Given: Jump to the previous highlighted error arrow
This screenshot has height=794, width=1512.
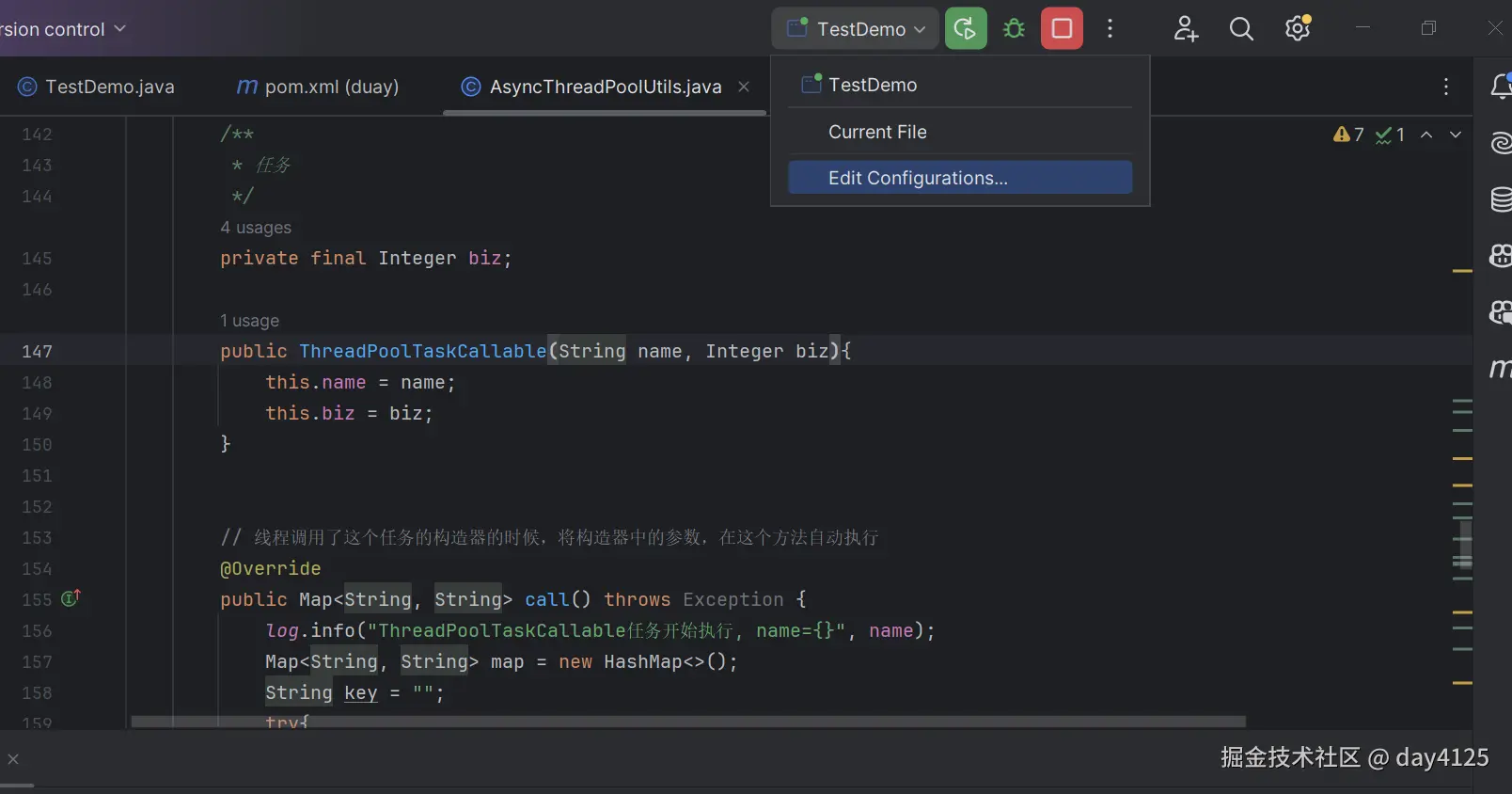Looking at the screenshot, I should [x=1426, y=135].
